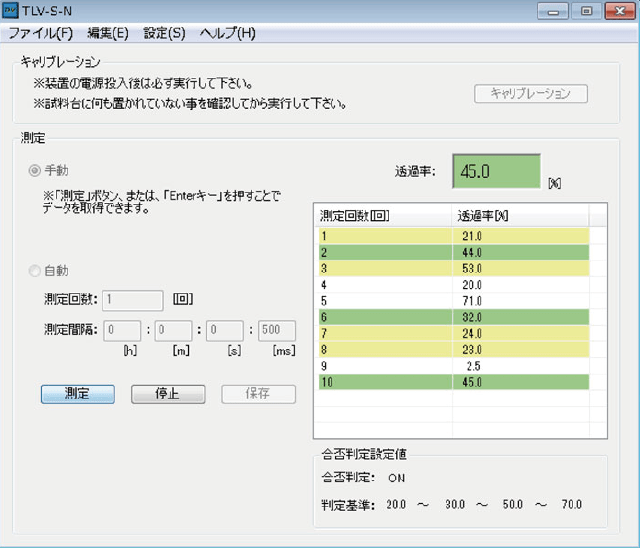Click the 判定基準 value 50.0
Screen dimensions: 640x548
point(513,505)
